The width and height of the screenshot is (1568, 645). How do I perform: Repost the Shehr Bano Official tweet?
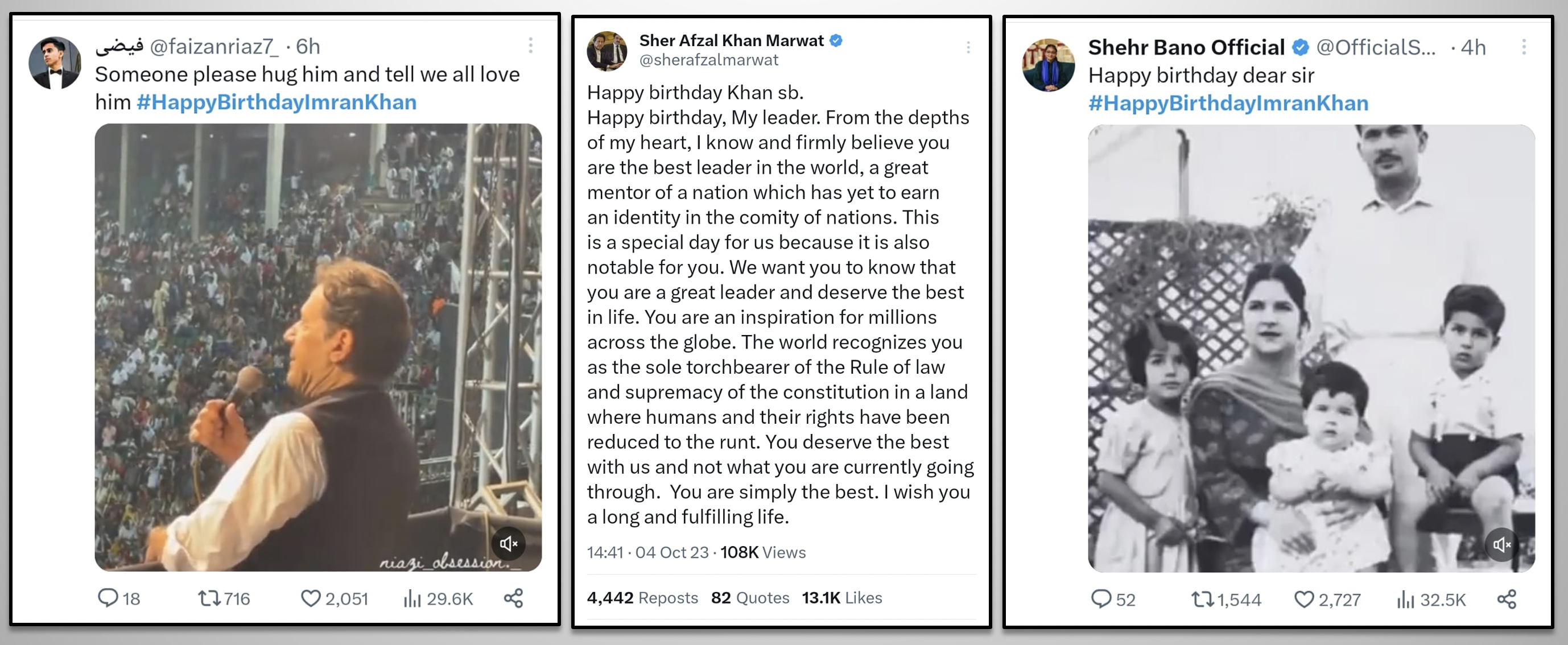click(x=1202, y=599)
